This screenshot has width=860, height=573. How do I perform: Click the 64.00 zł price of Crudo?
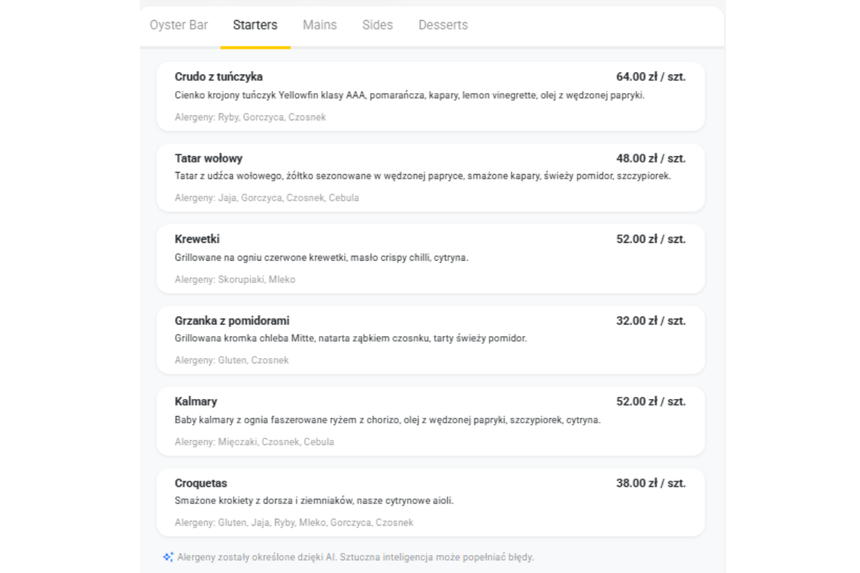coord(650,77)
